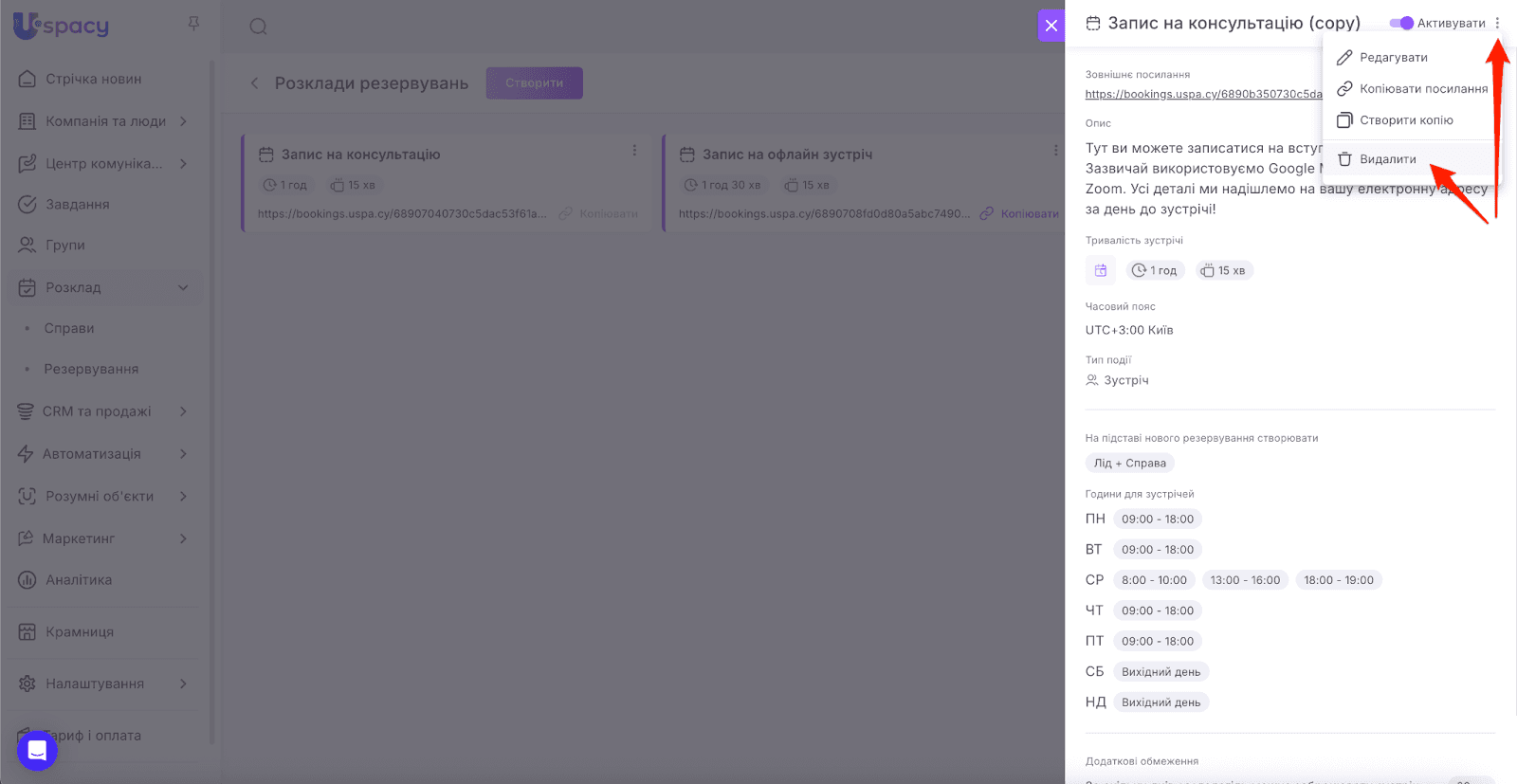
Task: Close the side panel with purple X
Action: (1051, 26)
